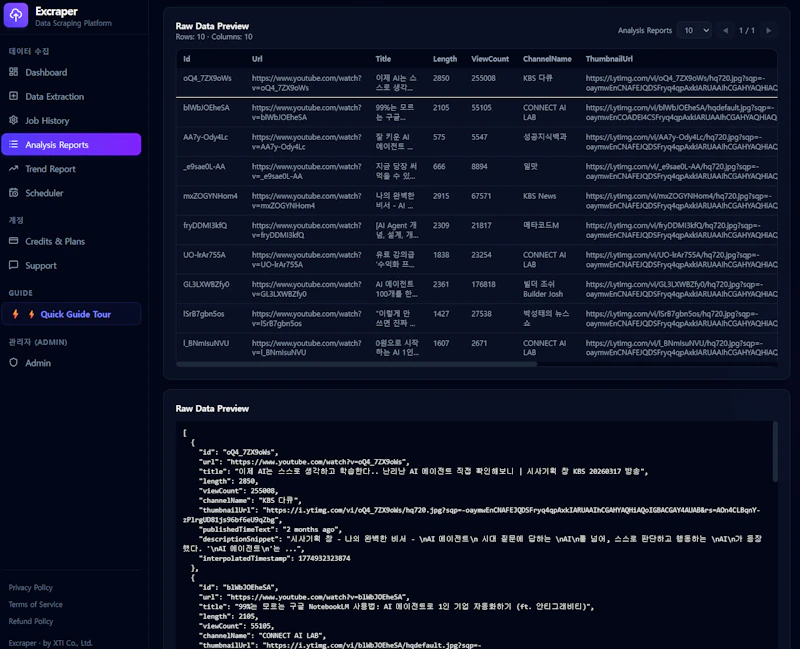Click the Title column header

tap(383, 59)
